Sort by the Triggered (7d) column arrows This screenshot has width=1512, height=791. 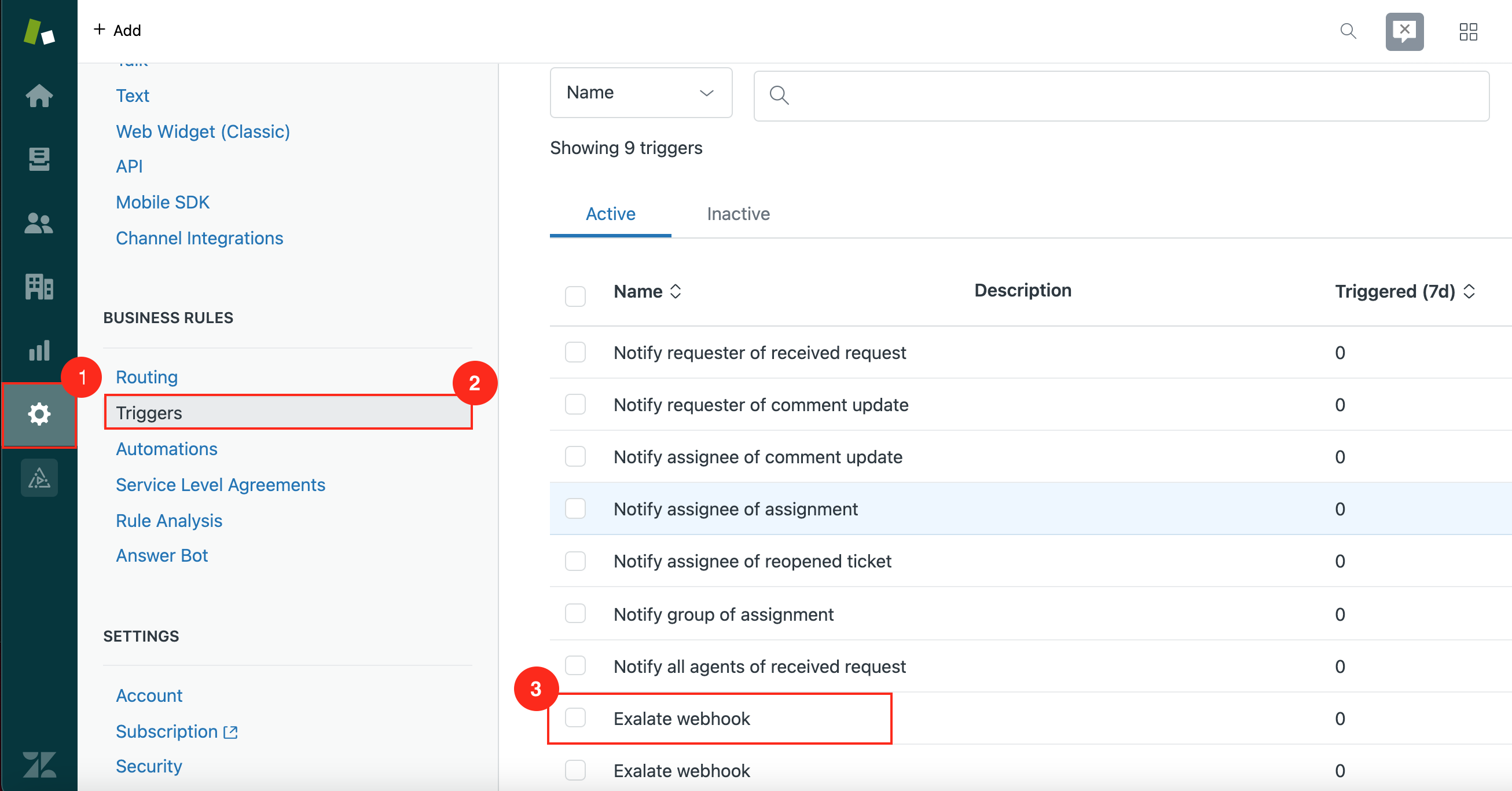(x=1469, y=291)
